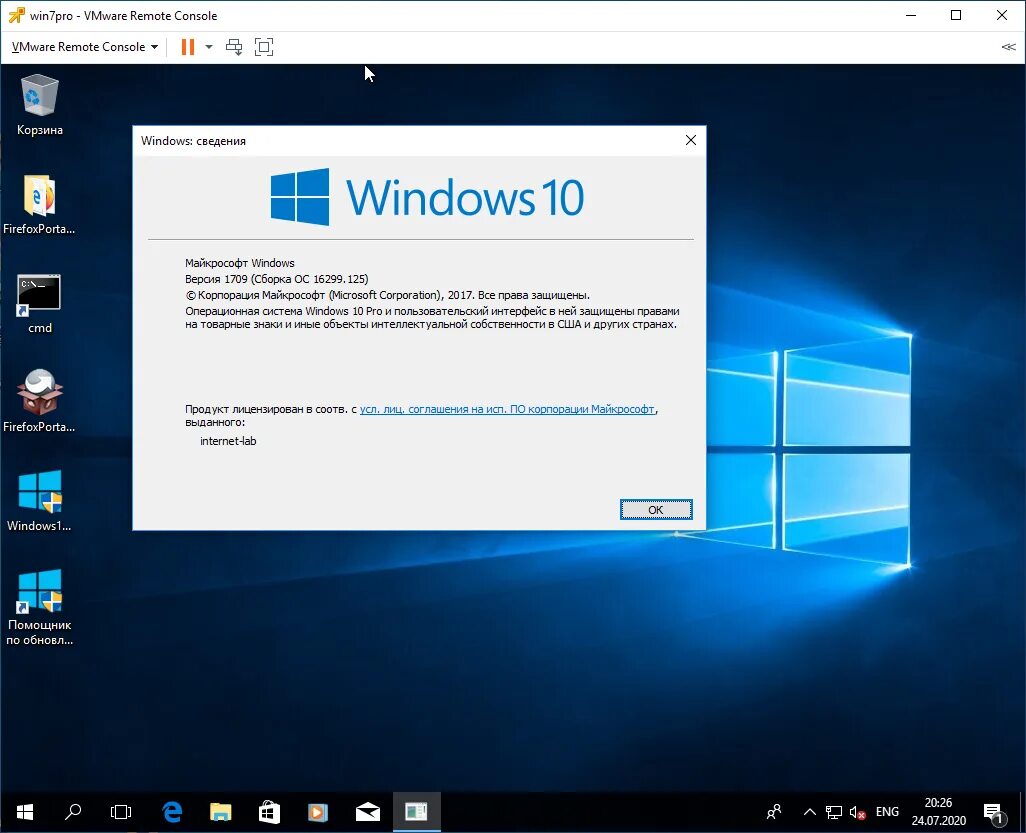Click the VMware Remote Console app icon in title bar
The width and height of the screenshot is (1026, 833).
(x=16, y=15)
